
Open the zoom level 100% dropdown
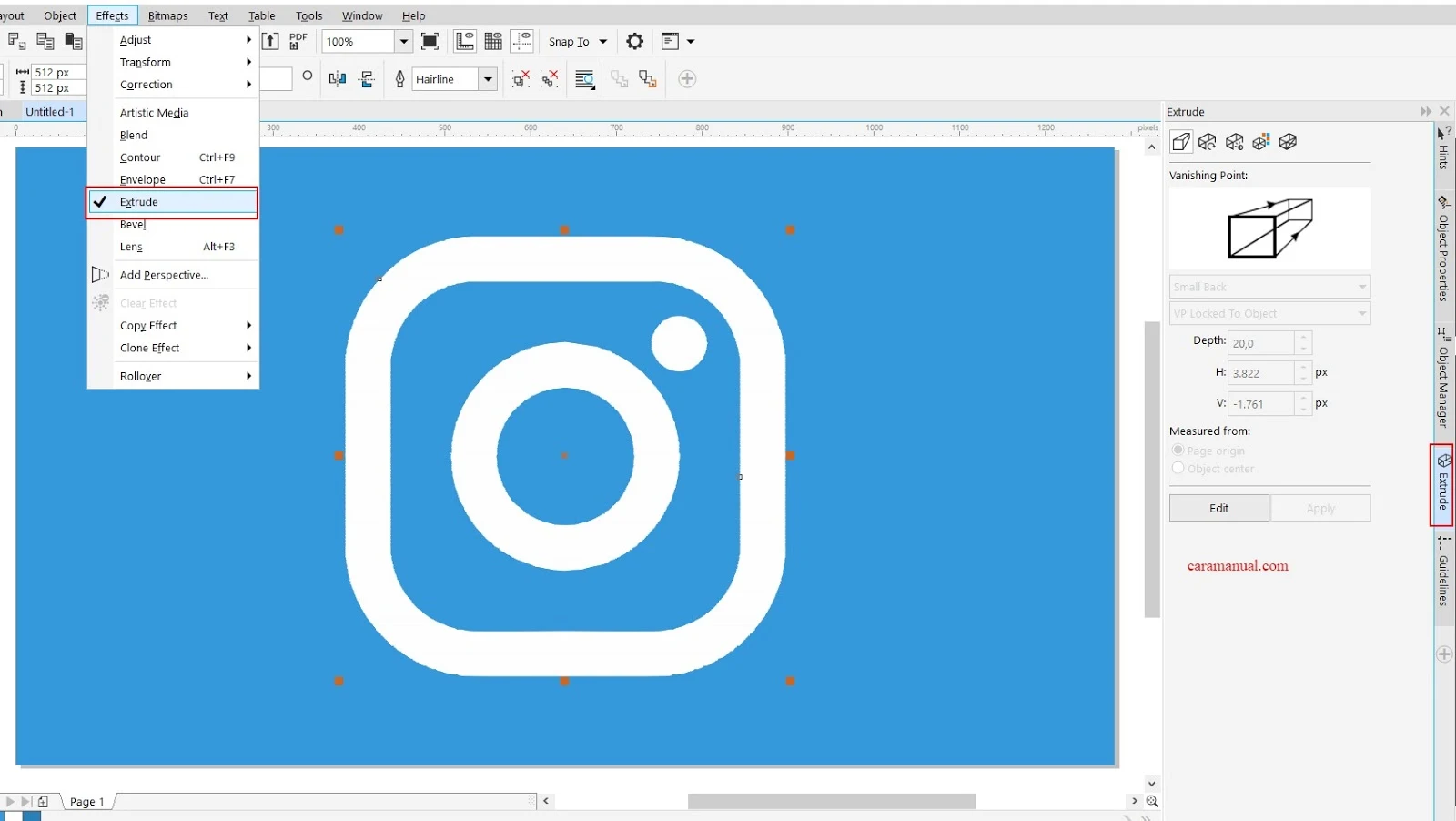click(403, 41)
